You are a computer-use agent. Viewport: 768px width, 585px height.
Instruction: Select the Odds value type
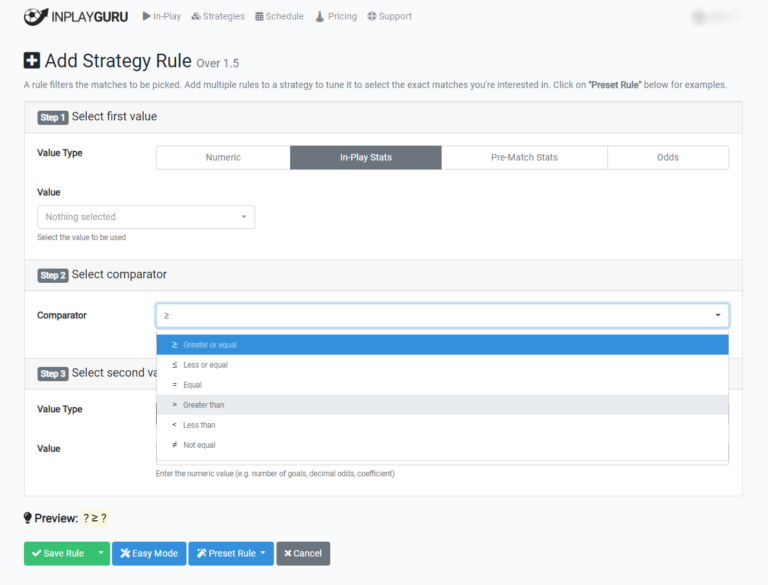[x=667, y=157]
